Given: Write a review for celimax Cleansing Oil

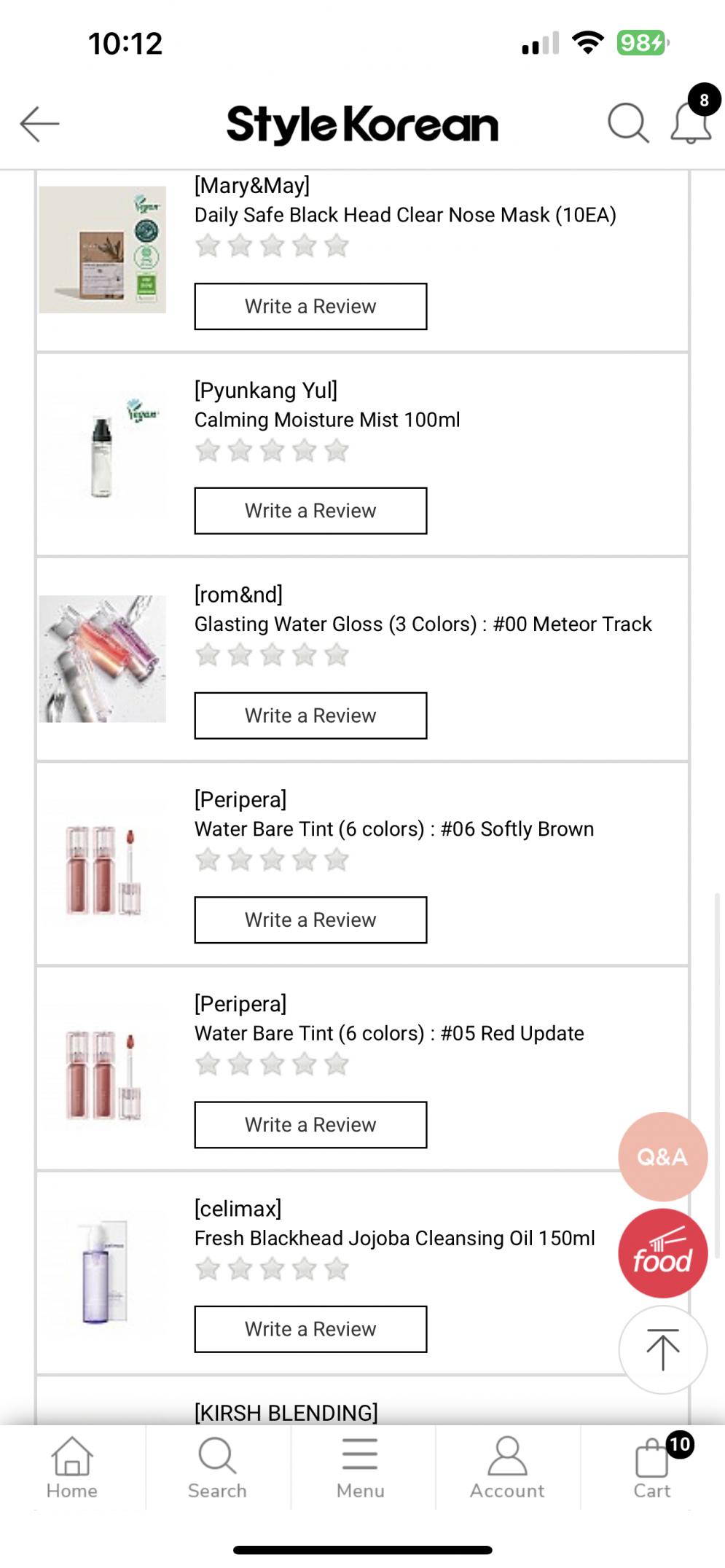Looking at the screenshot, I should coord(310,1329).
